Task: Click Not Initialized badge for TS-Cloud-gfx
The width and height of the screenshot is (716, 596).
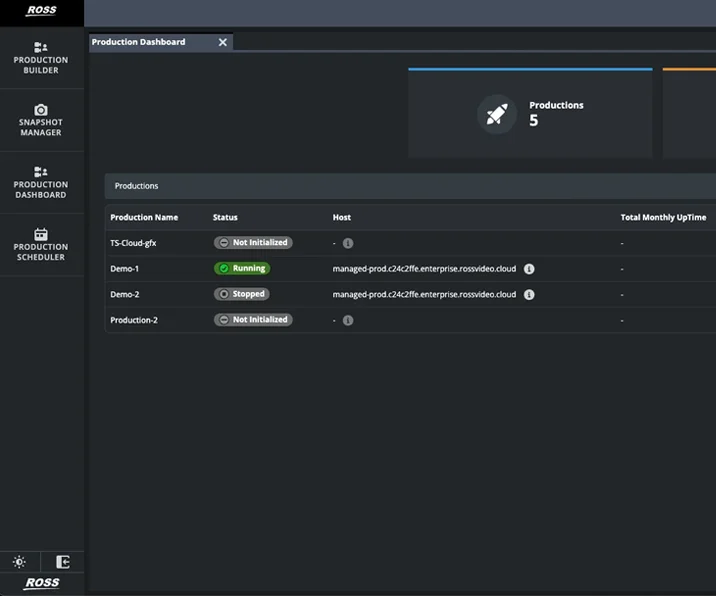Action: [253, 243]
